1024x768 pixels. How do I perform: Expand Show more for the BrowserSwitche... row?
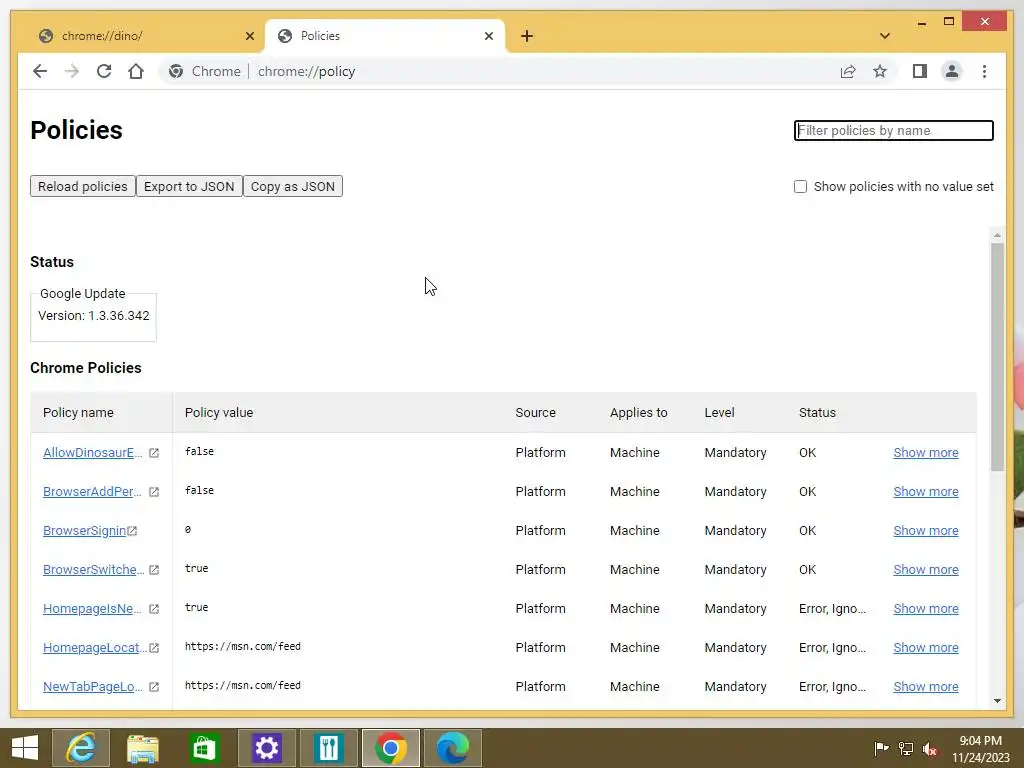coord(925,569)
